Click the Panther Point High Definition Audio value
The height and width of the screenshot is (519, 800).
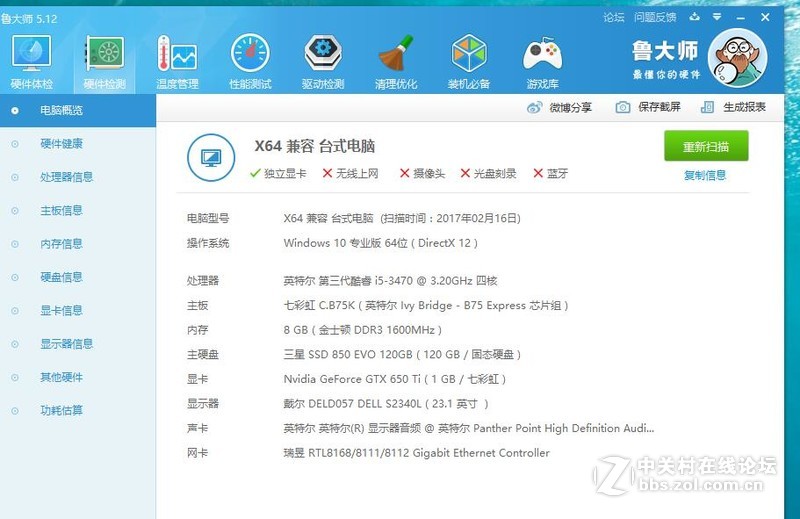(469, 428)
